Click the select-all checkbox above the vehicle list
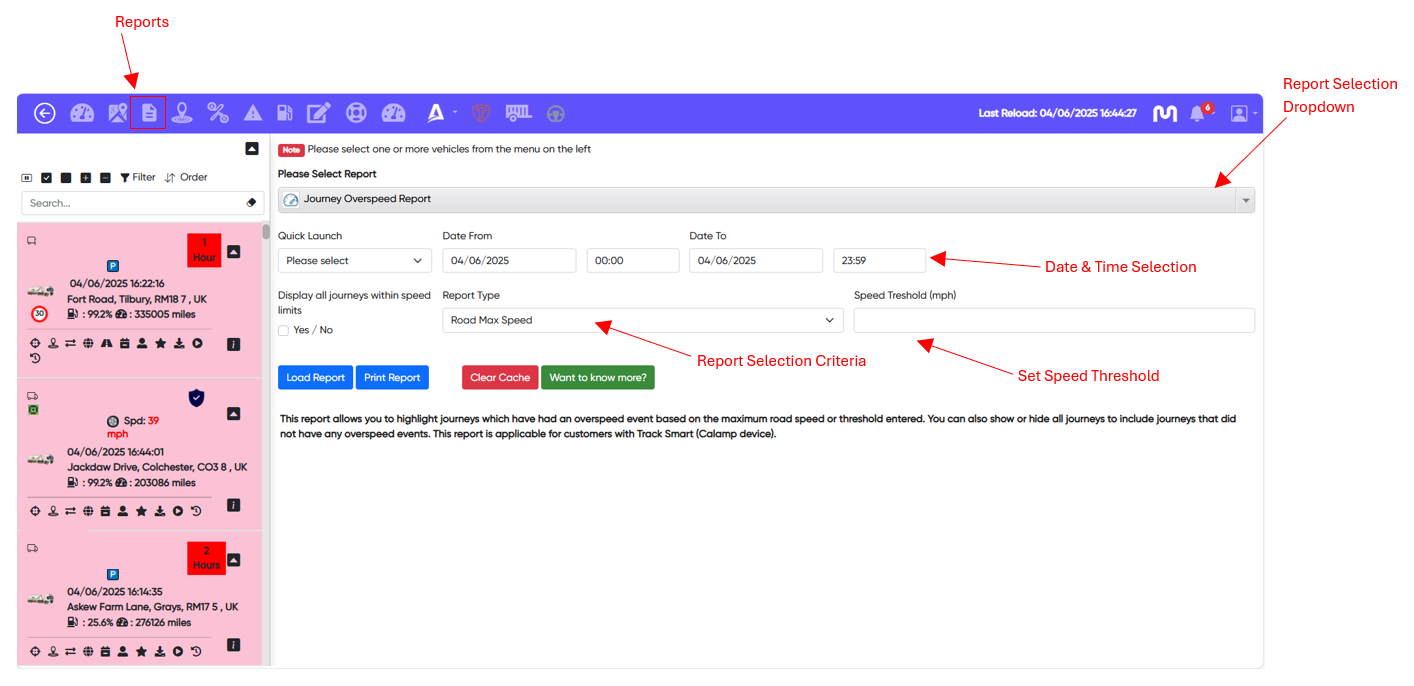 click(46, 177)
